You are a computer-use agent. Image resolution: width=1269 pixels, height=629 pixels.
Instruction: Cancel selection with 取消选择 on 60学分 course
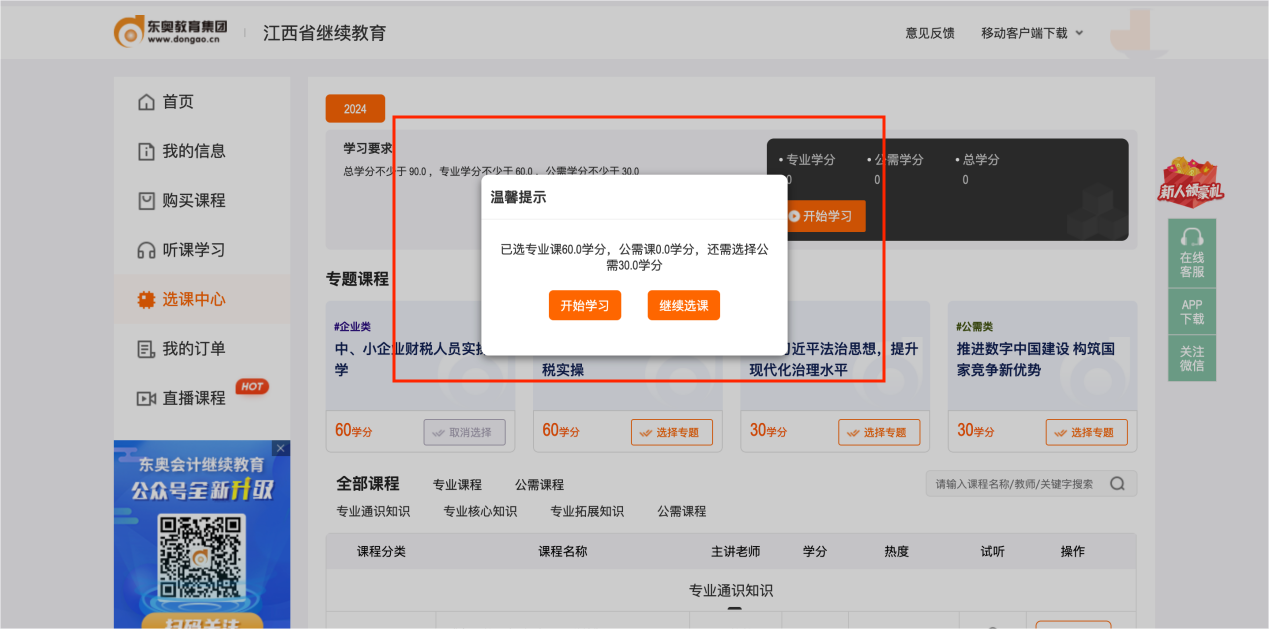coord(466,432)
